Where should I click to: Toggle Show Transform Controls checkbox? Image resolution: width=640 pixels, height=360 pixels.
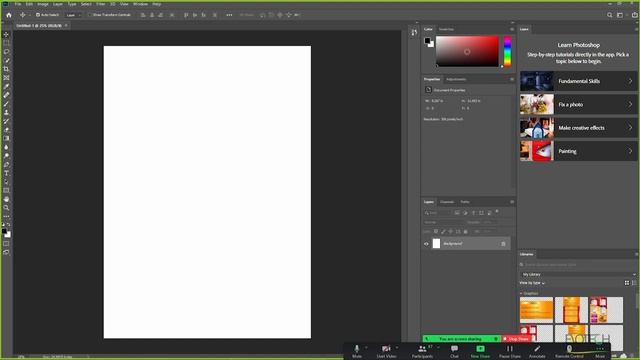[x=90, y=15]
